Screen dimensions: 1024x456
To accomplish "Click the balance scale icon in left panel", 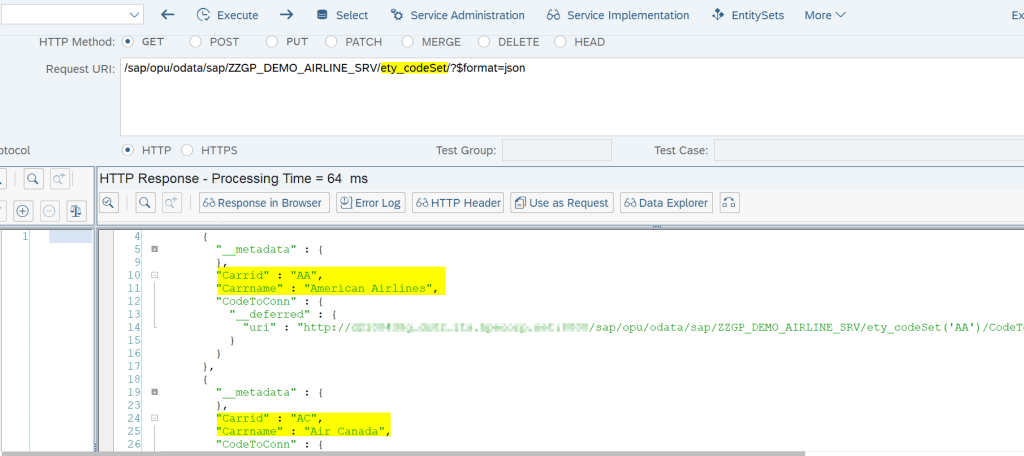I will [x=76, y=211].
